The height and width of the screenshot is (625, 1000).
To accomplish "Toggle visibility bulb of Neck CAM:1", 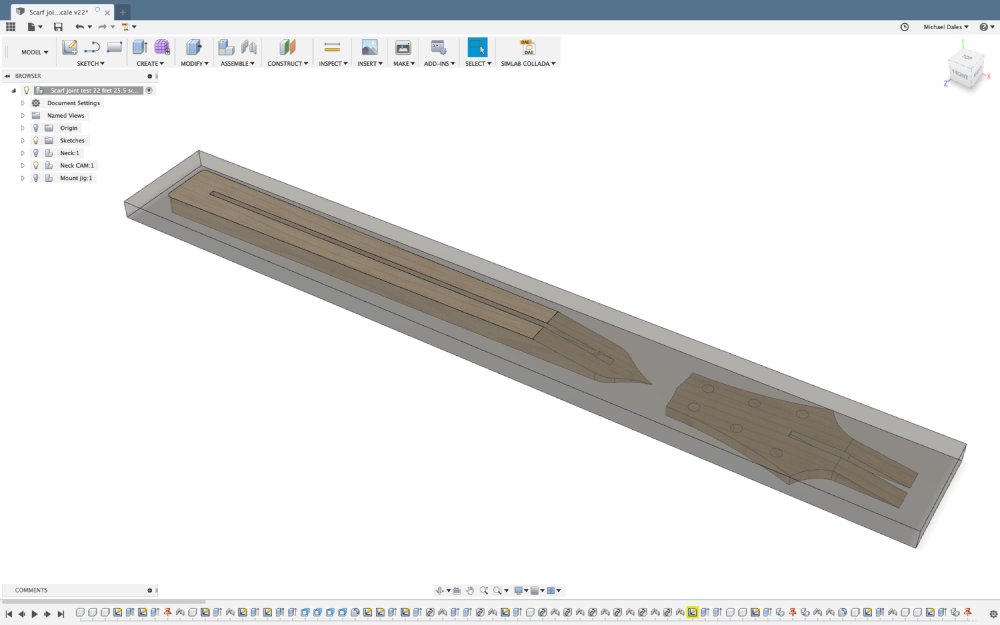I will coord(36,165).
